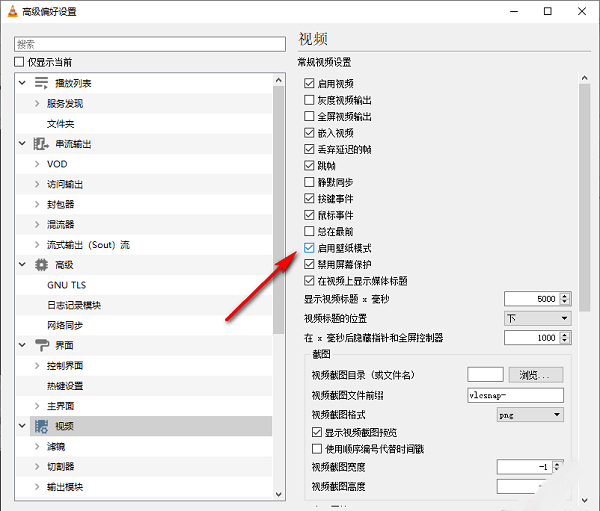Increase 显示视频标题 milliseconds stepper
The height and width of the screenshot is (511, 600).
coord(565,295)
